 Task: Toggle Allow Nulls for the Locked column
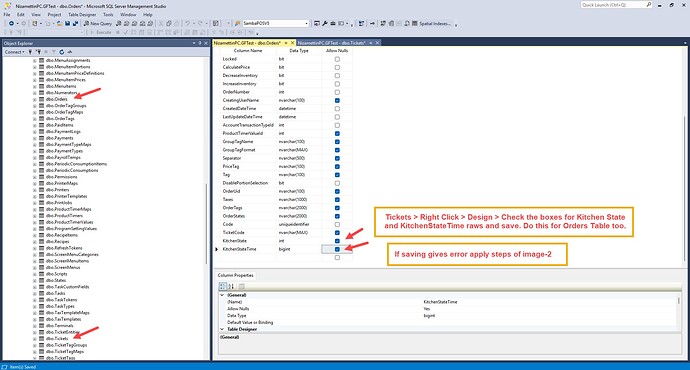click(337, 59)
